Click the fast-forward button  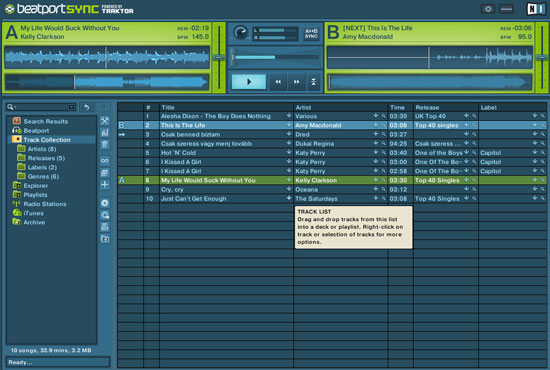click(x=297, y=82)
